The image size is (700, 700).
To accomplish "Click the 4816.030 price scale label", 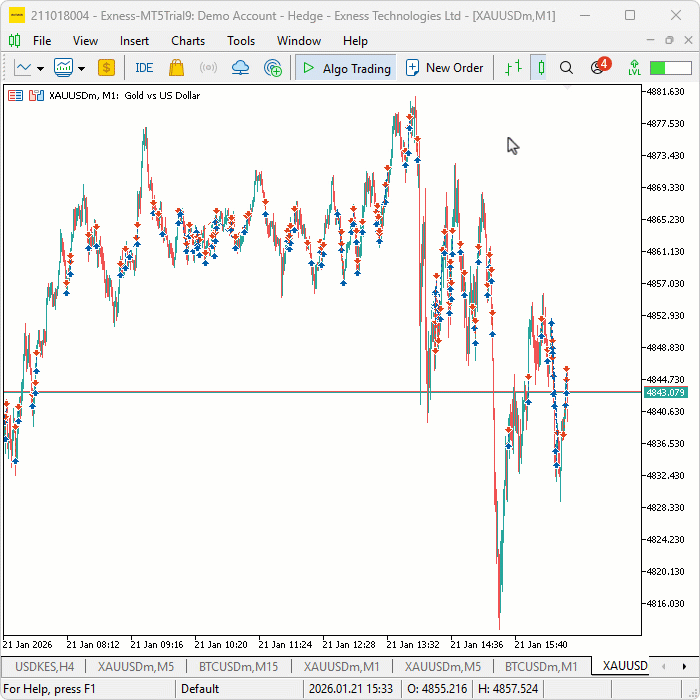I will [665, 604].
